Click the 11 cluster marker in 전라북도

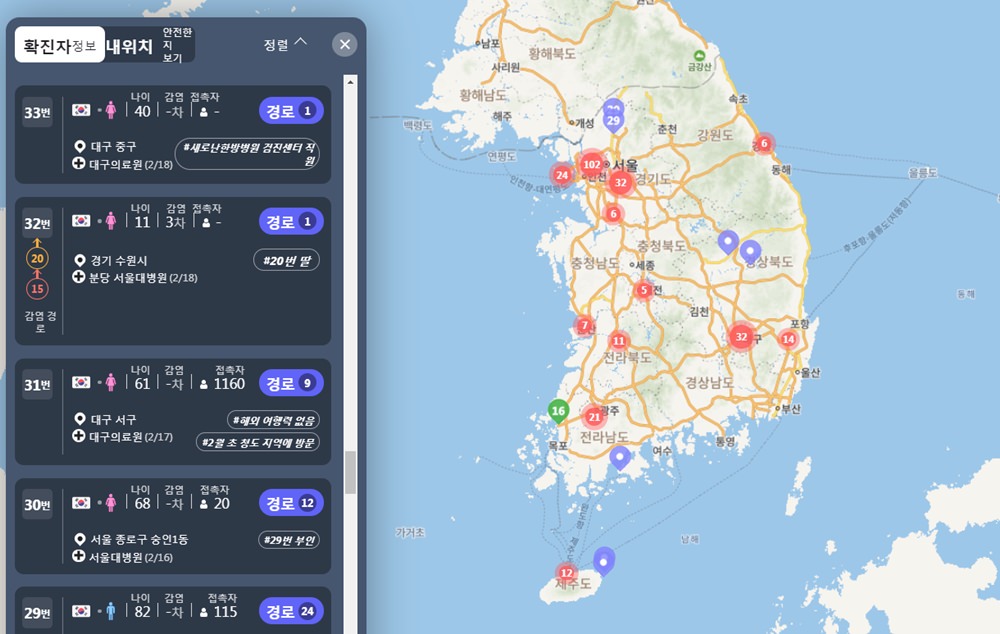click(x=619, y=341)
